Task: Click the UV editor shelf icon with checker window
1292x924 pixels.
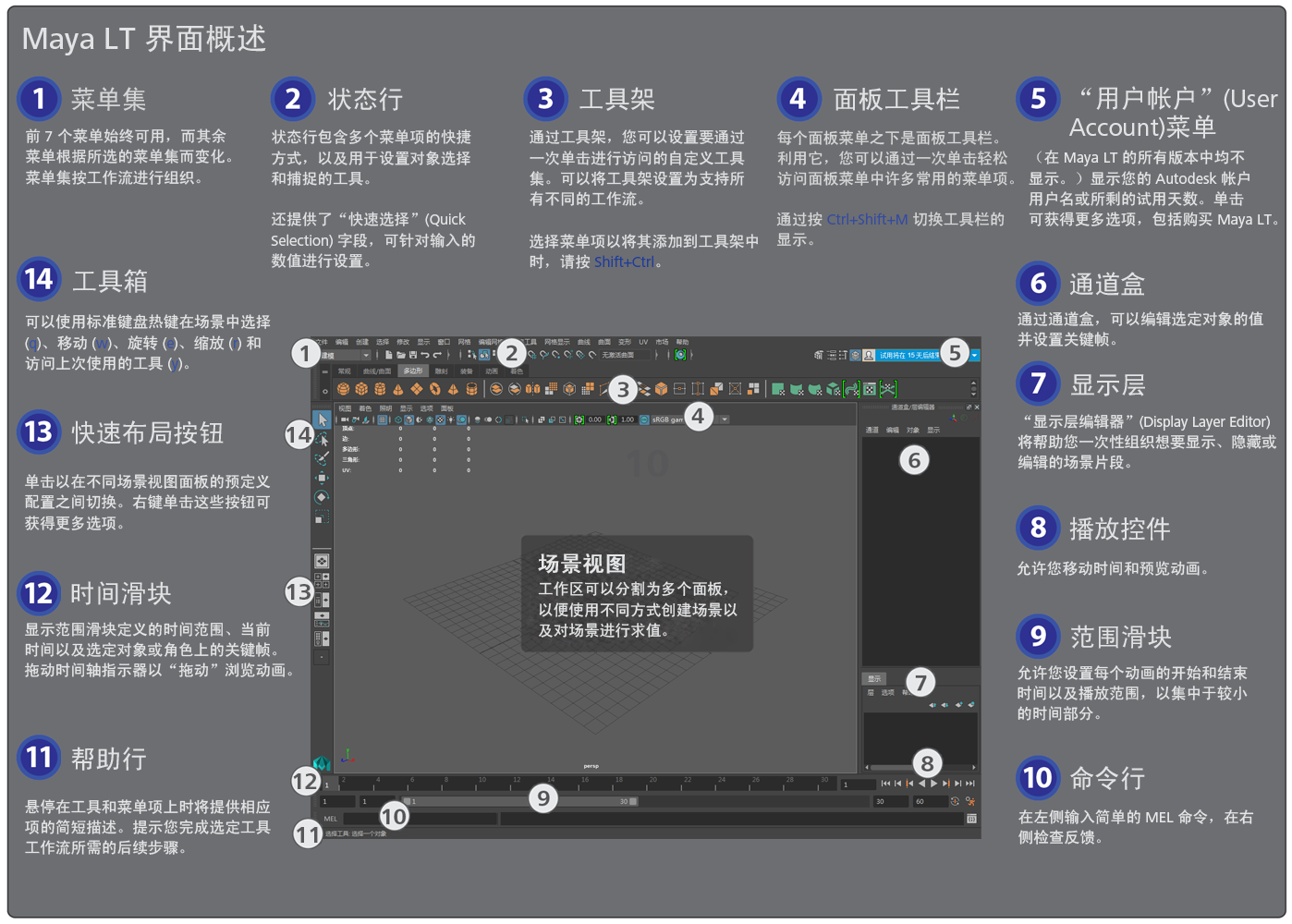Action: point(870,389)
